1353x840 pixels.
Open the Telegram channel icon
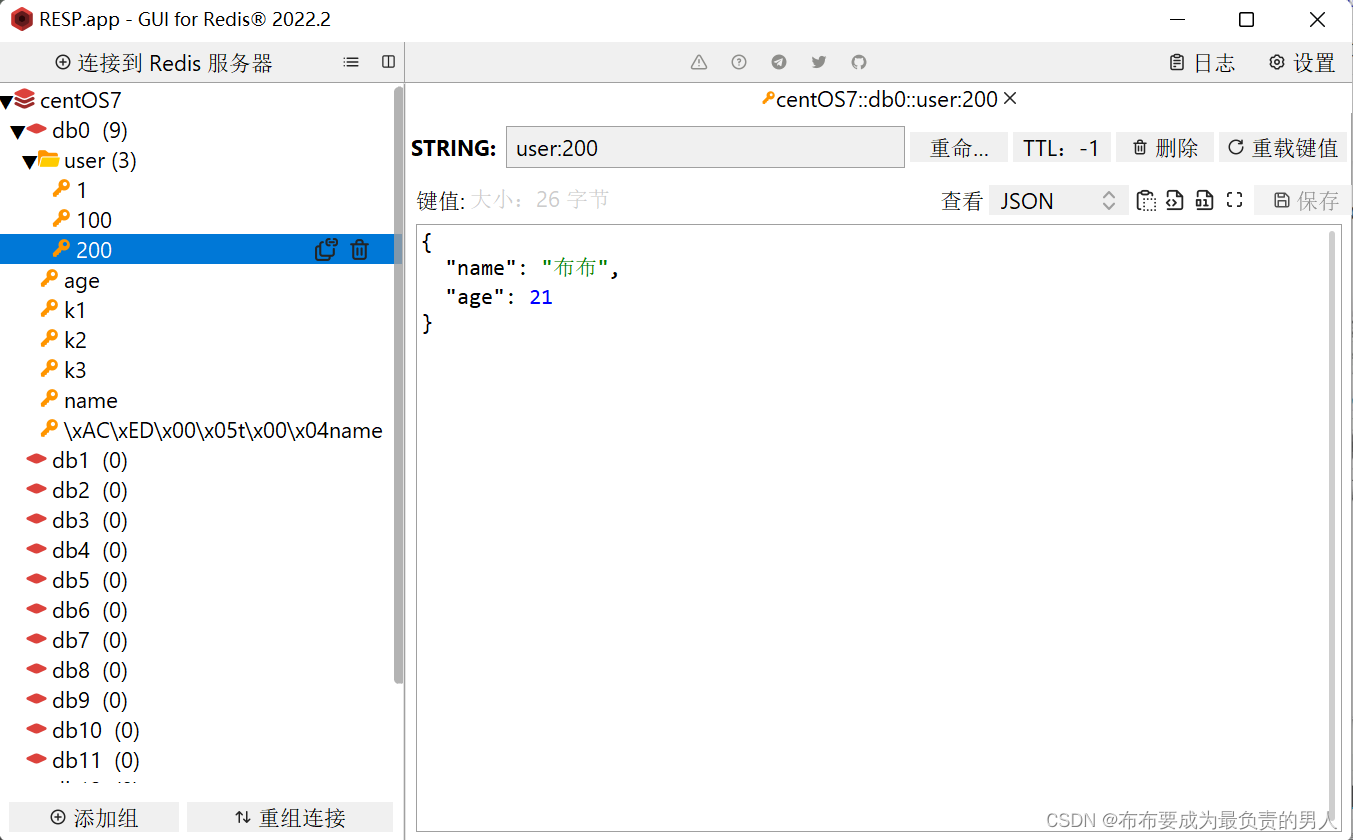click(x=779, y=62)
